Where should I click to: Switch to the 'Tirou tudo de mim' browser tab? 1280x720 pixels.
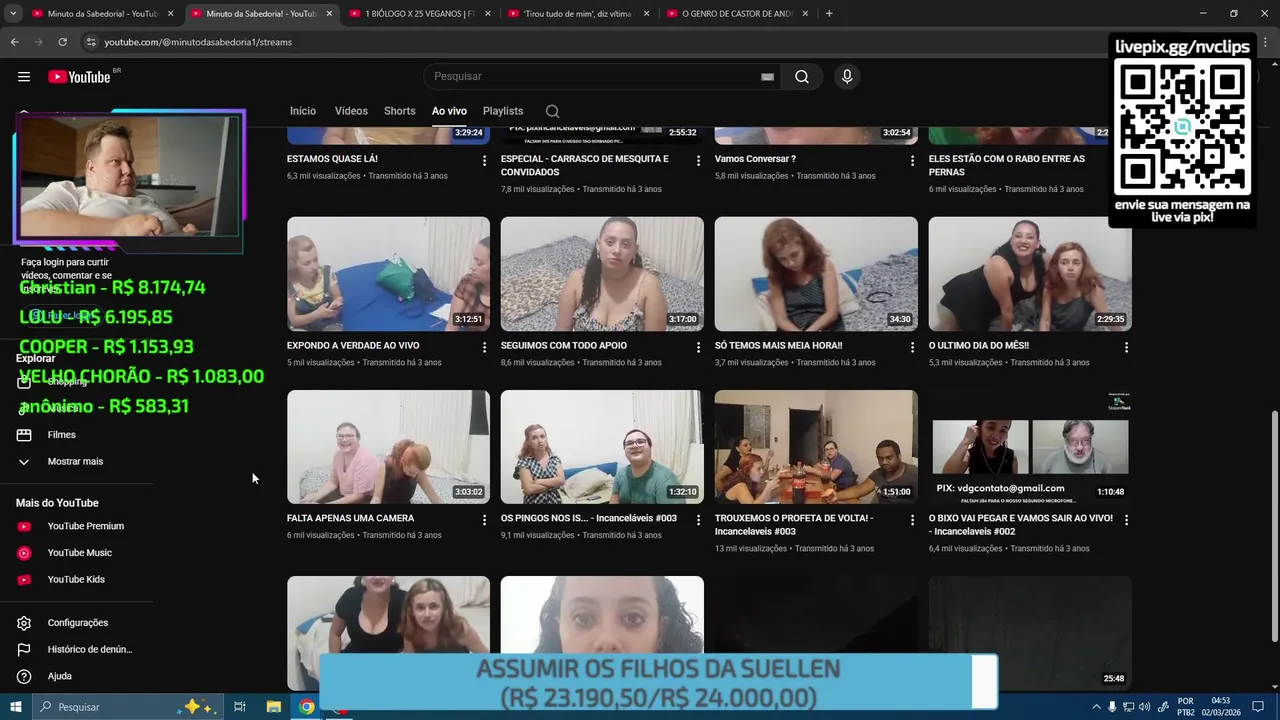click(x=577, y=14)
